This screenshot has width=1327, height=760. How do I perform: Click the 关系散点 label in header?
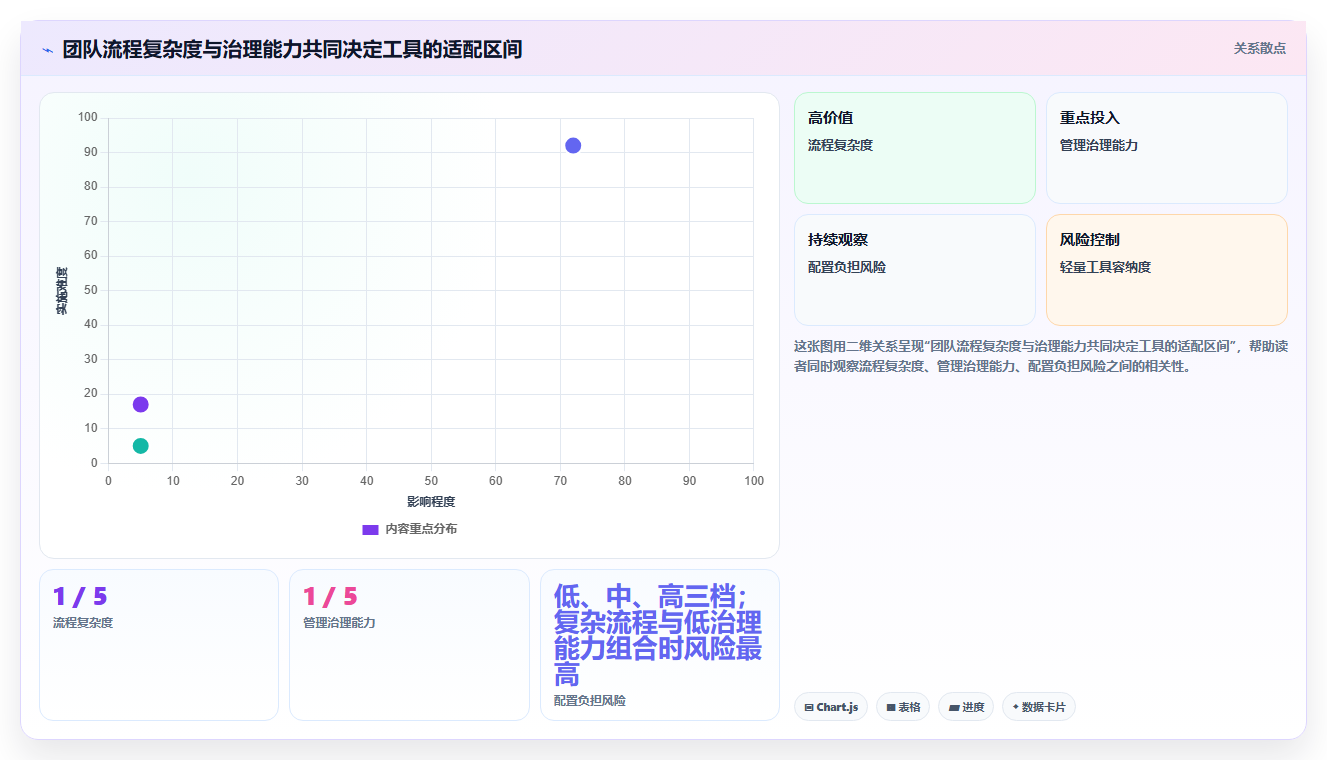[x=1259, y=48]
